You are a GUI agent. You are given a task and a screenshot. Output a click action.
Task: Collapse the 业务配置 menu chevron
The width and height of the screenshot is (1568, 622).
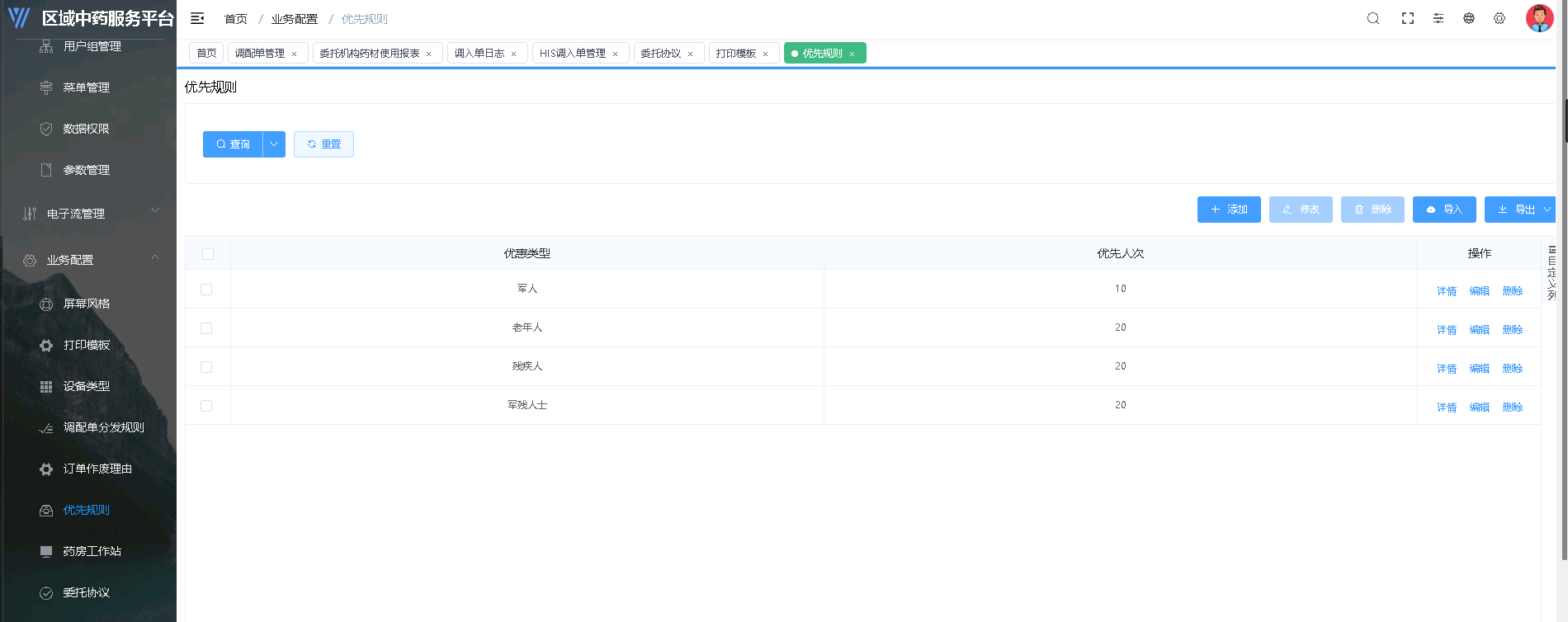(155, 257)
